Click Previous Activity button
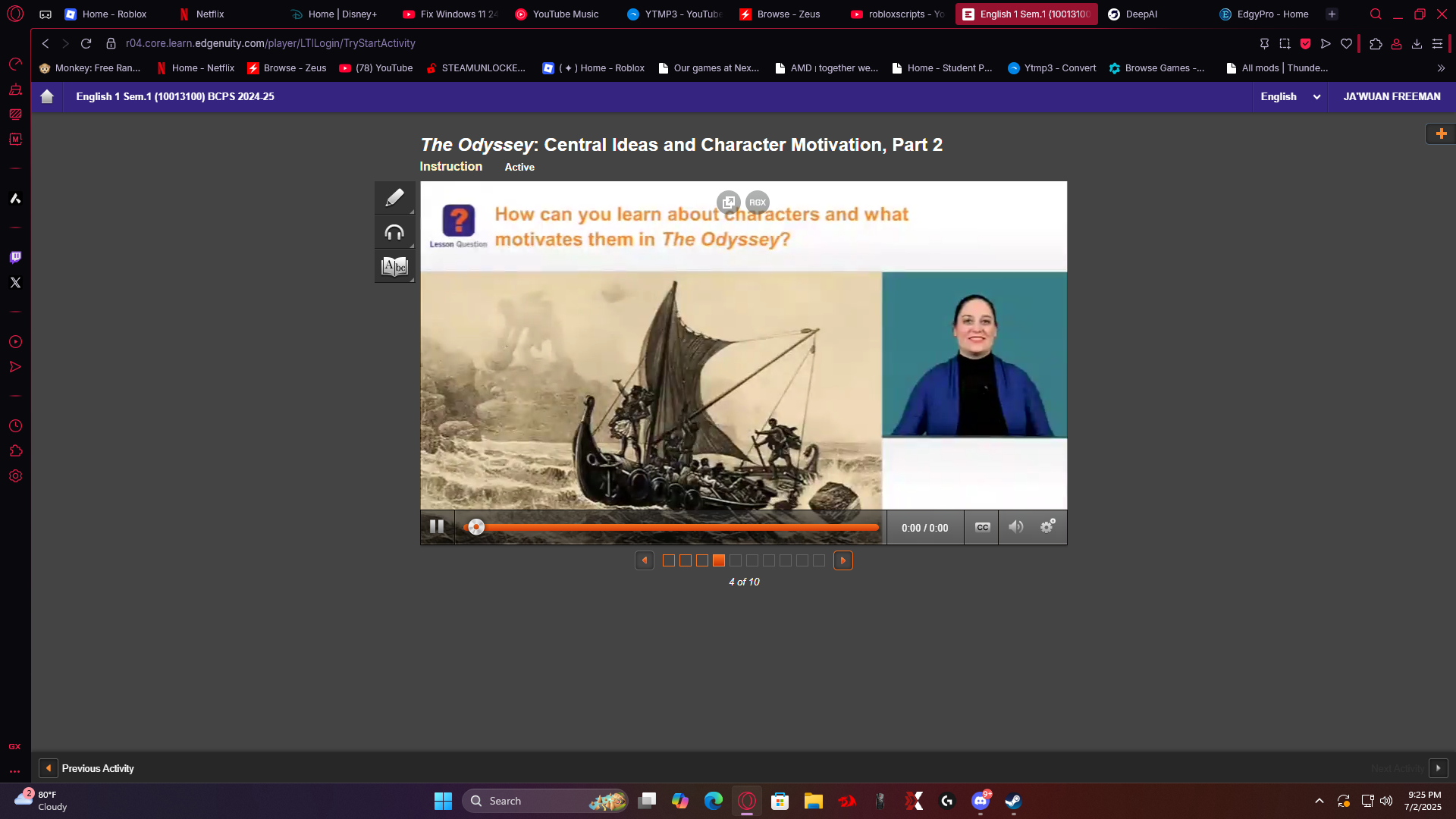Viewport: 1456px width, 819px height. click(x=87, y=768)
